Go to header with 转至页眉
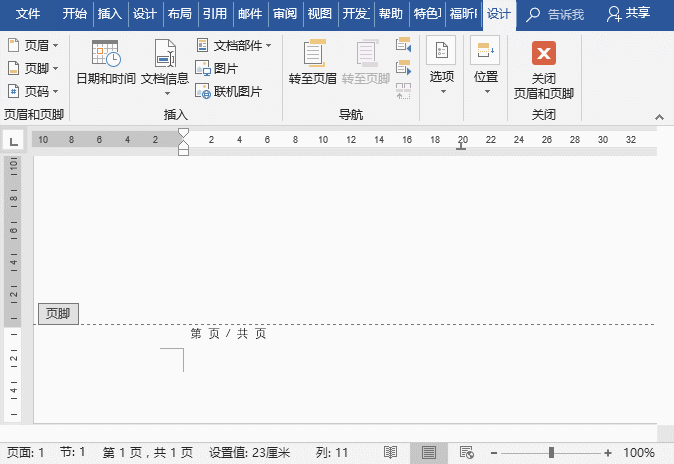Viewport: 674px width, 464px height. pos(313,62)
